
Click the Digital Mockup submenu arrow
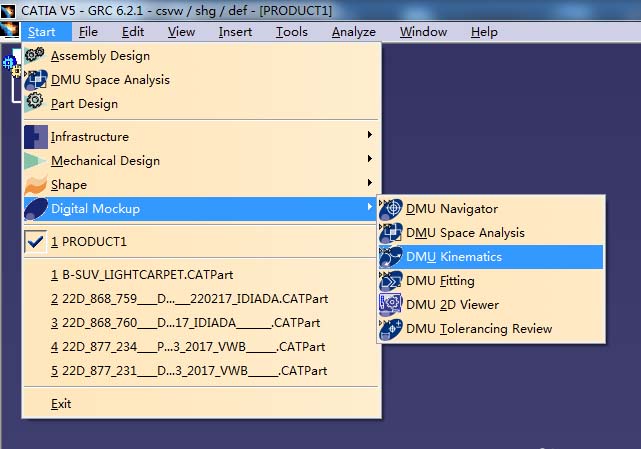370,207
